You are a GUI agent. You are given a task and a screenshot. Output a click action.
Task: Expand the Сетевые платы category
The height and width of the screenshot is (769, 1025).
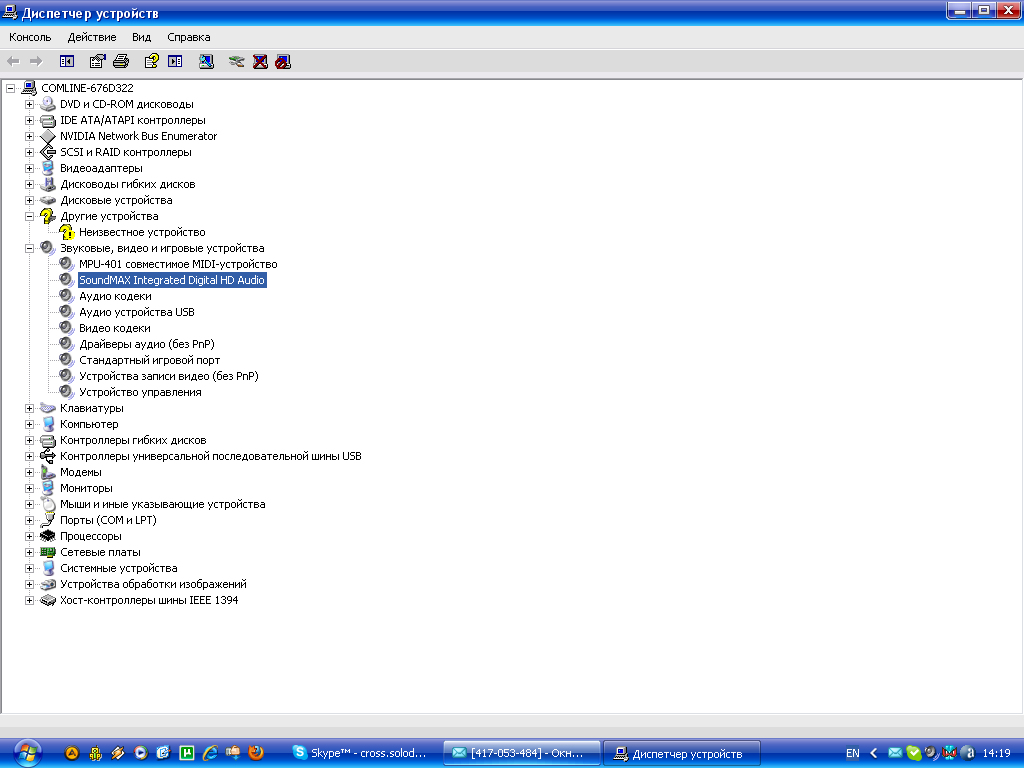click(29, 553)
